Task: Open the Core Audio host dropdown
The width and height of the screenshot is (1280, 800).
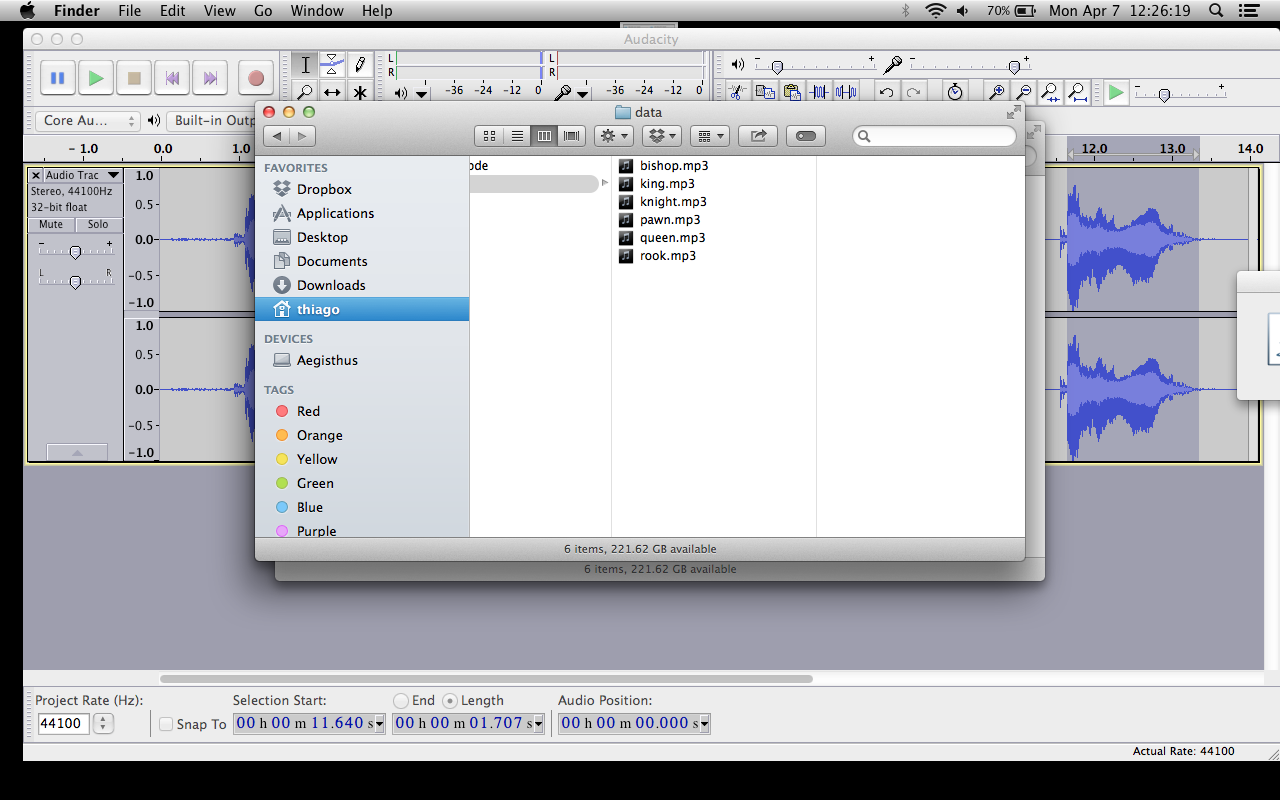Action: coord(88,120)
